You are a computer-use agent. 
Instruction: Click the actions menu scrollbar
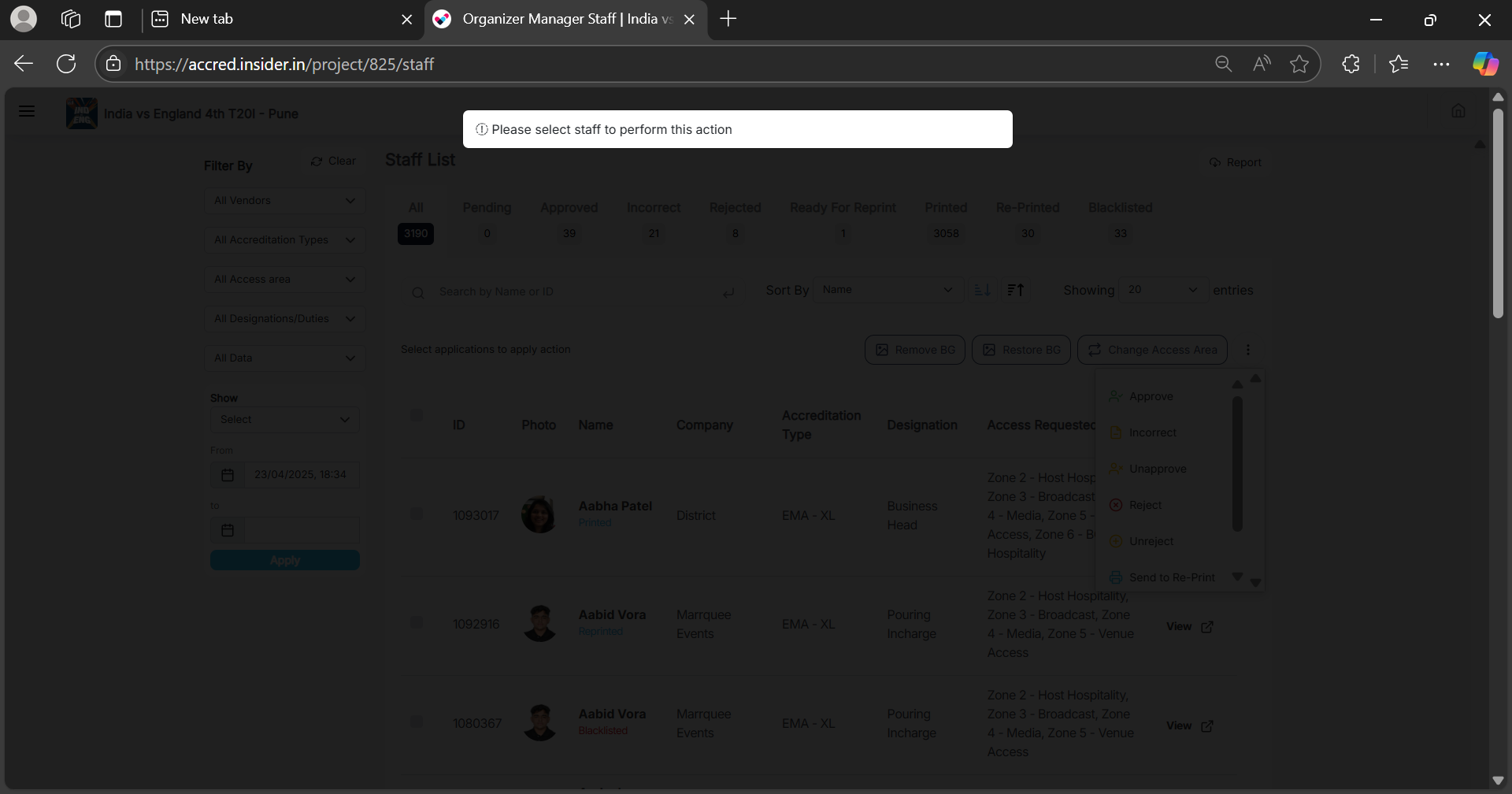click(x=1237, y=464)
